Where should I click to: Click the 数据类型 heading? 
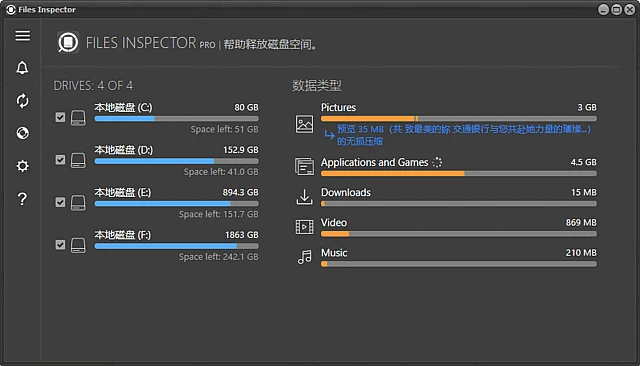coord(317,86)
